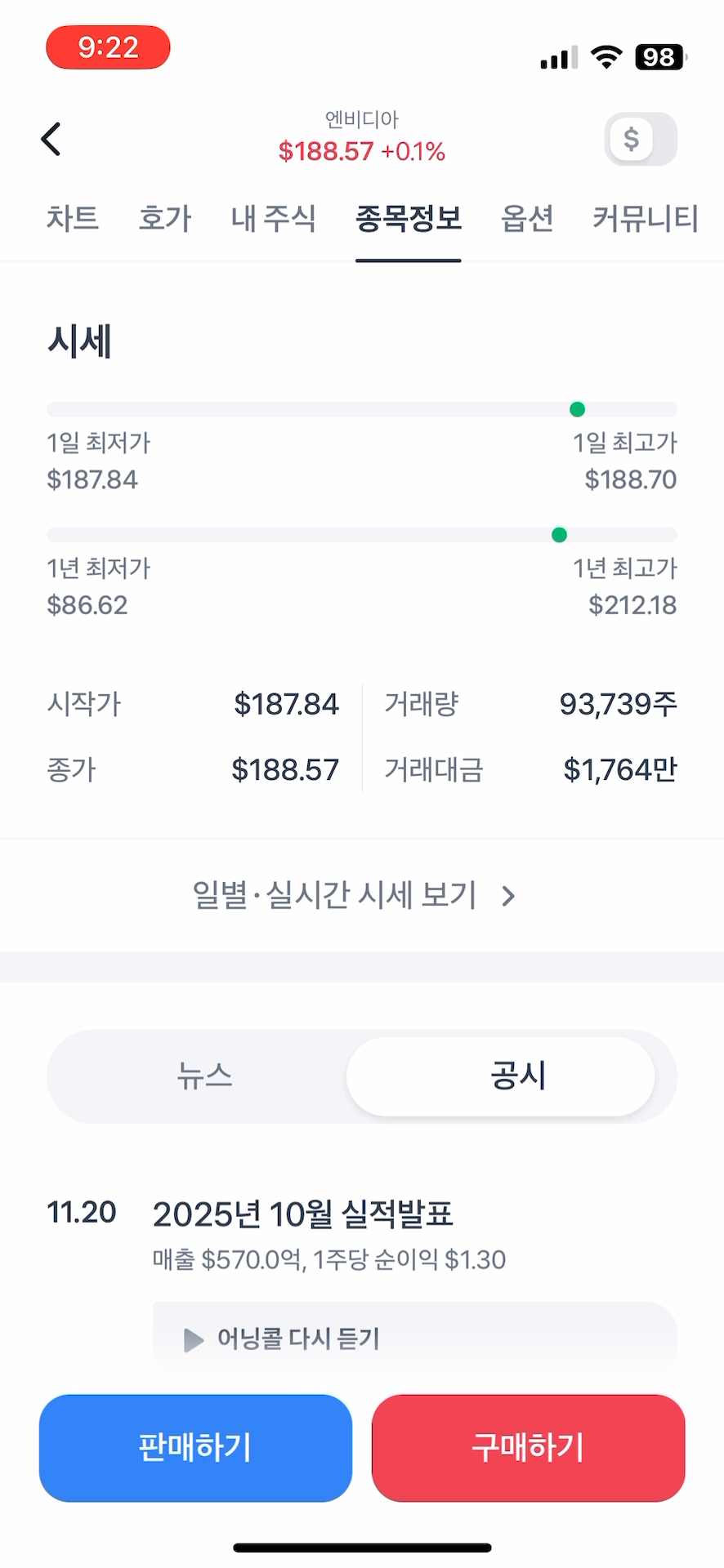Viewport: 724px width, 1568px height.
Task: Select the 내 주식 tab
Action: pos(273,218)
